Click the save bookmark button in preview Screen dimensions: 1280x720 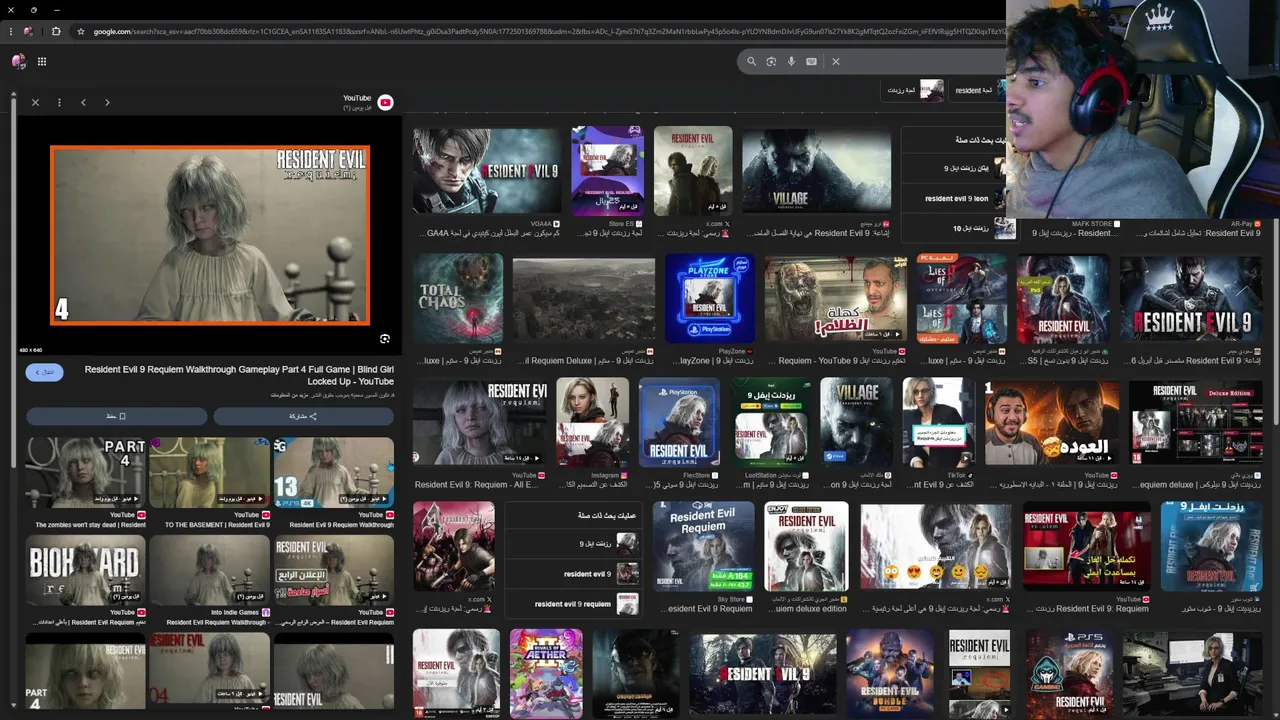116,416
